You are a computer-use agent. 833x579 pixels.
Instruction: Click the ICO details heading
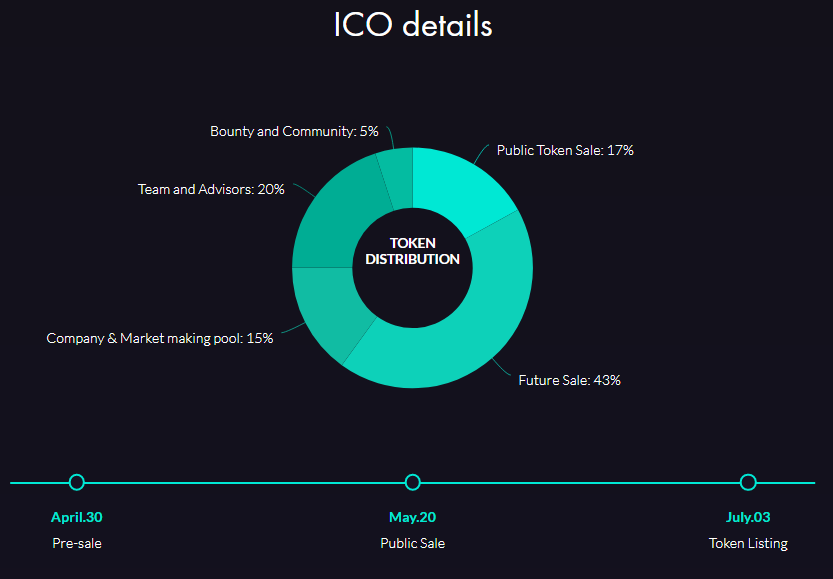[413, 25]
